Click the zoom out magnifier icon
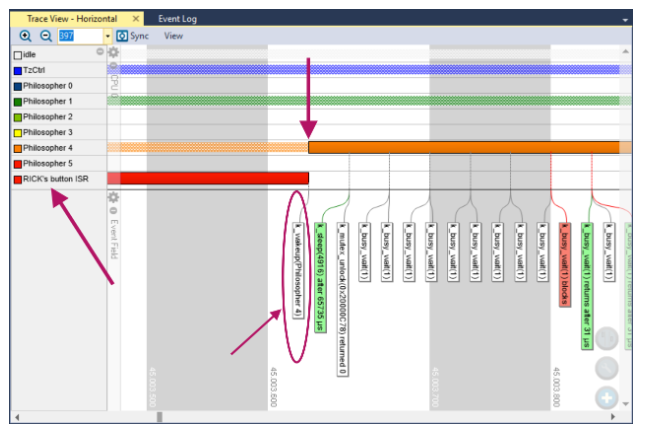The width and height of the screenshot is (650, 435). pyautogui.click(x=45, y=35)
